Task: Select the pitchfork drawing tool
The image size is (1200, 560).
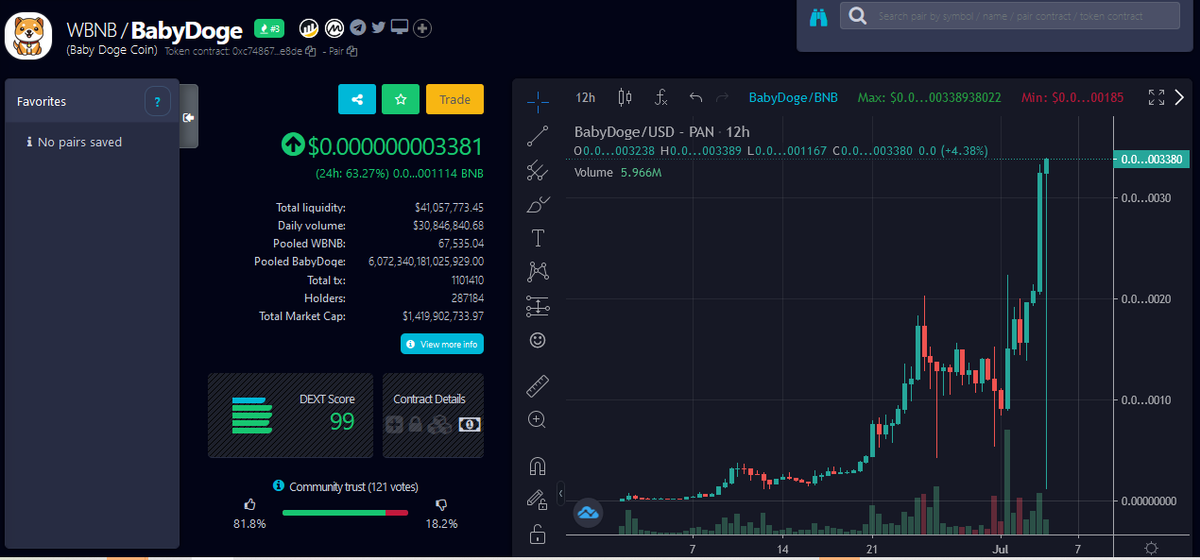Action: click(x=537, y=171)
